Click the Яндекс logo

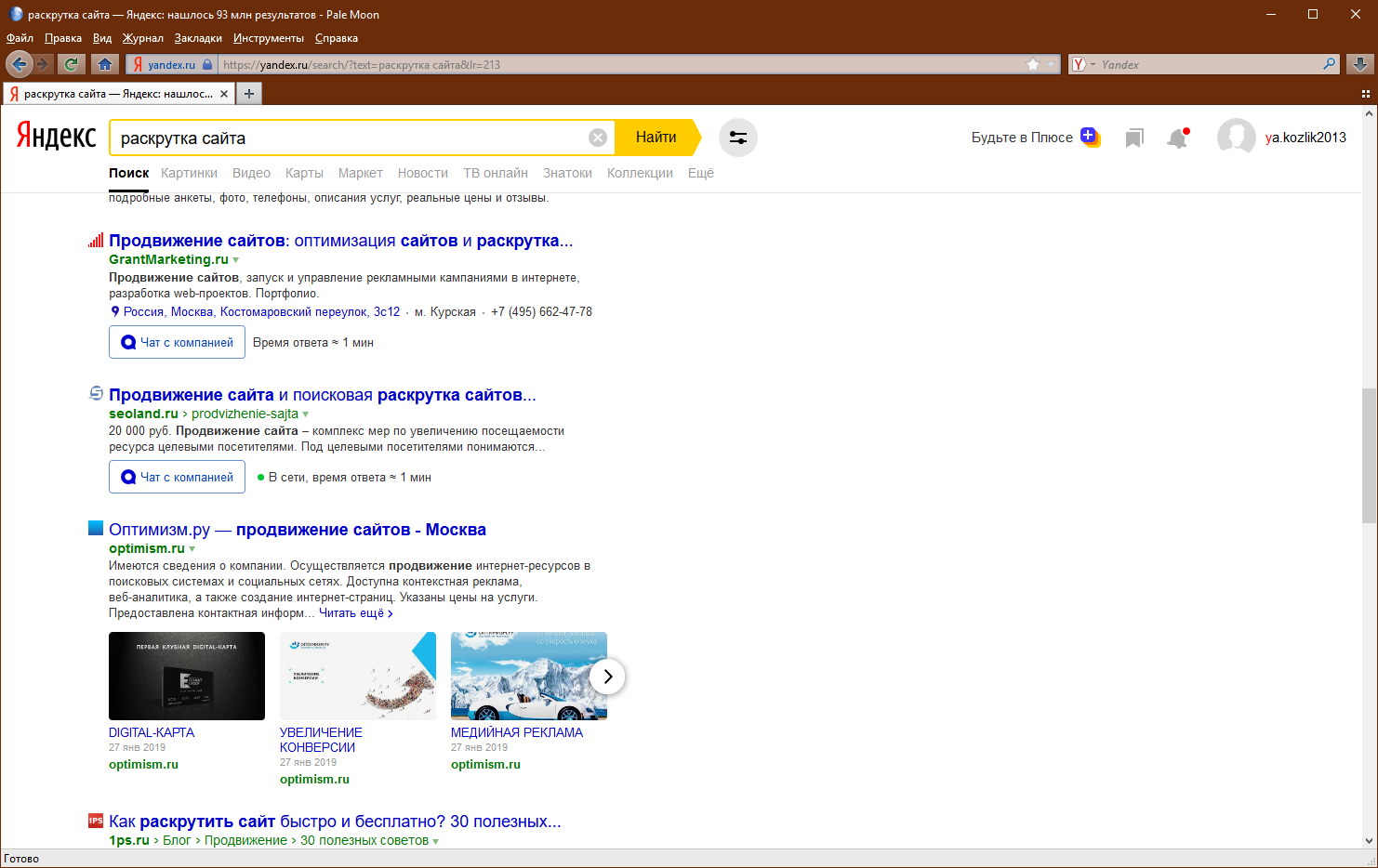(x=56, y=137)
